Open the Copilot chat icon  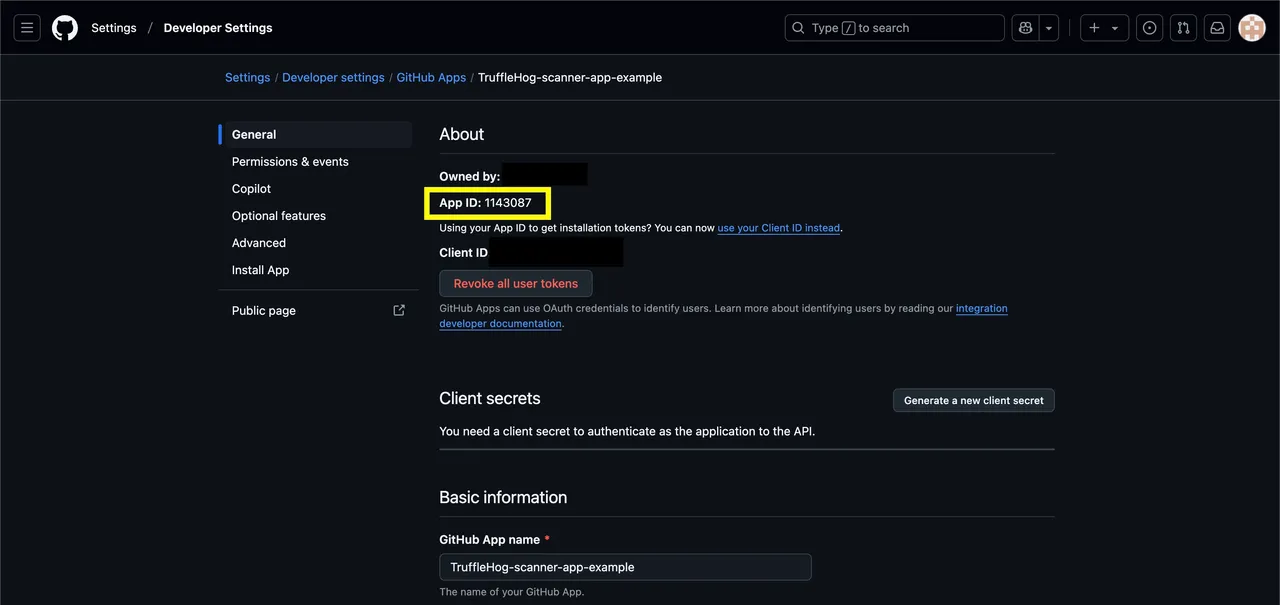pyautogui.click(x=1025, y=28)
